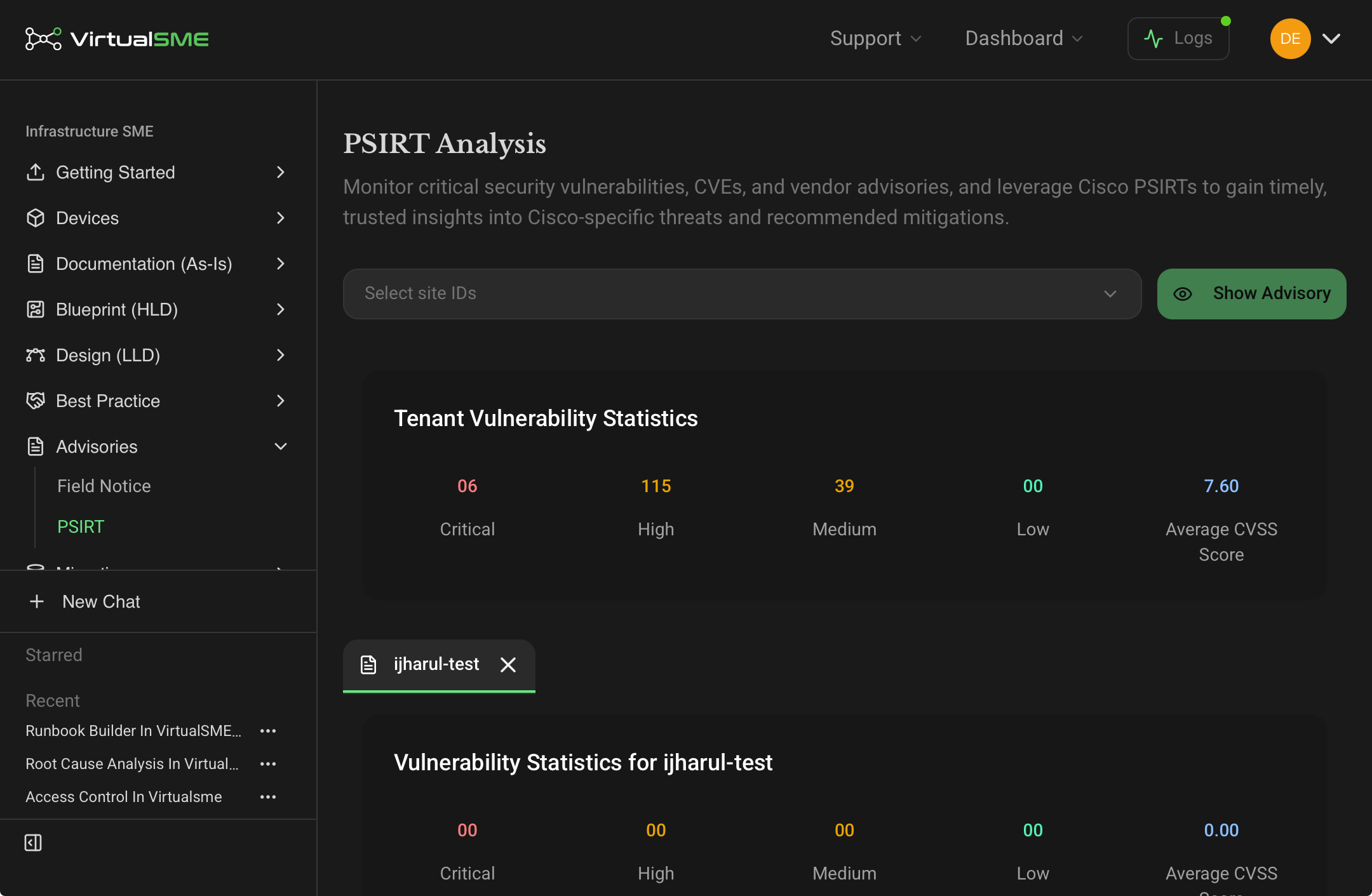Screen dimensions: 1372x896
Task: Click the Design (LLD) curve icon
Action: (36, 355)
